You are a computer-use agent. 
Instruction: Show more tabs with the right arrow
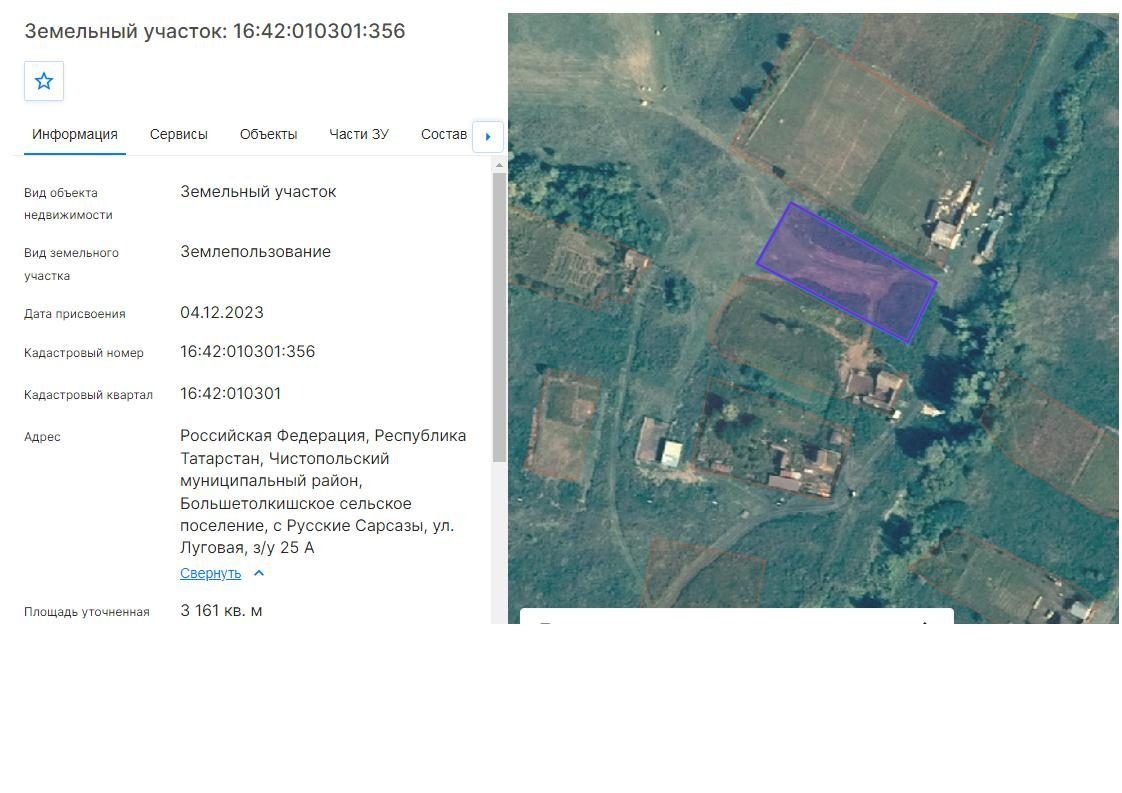[x=488, y=137]
